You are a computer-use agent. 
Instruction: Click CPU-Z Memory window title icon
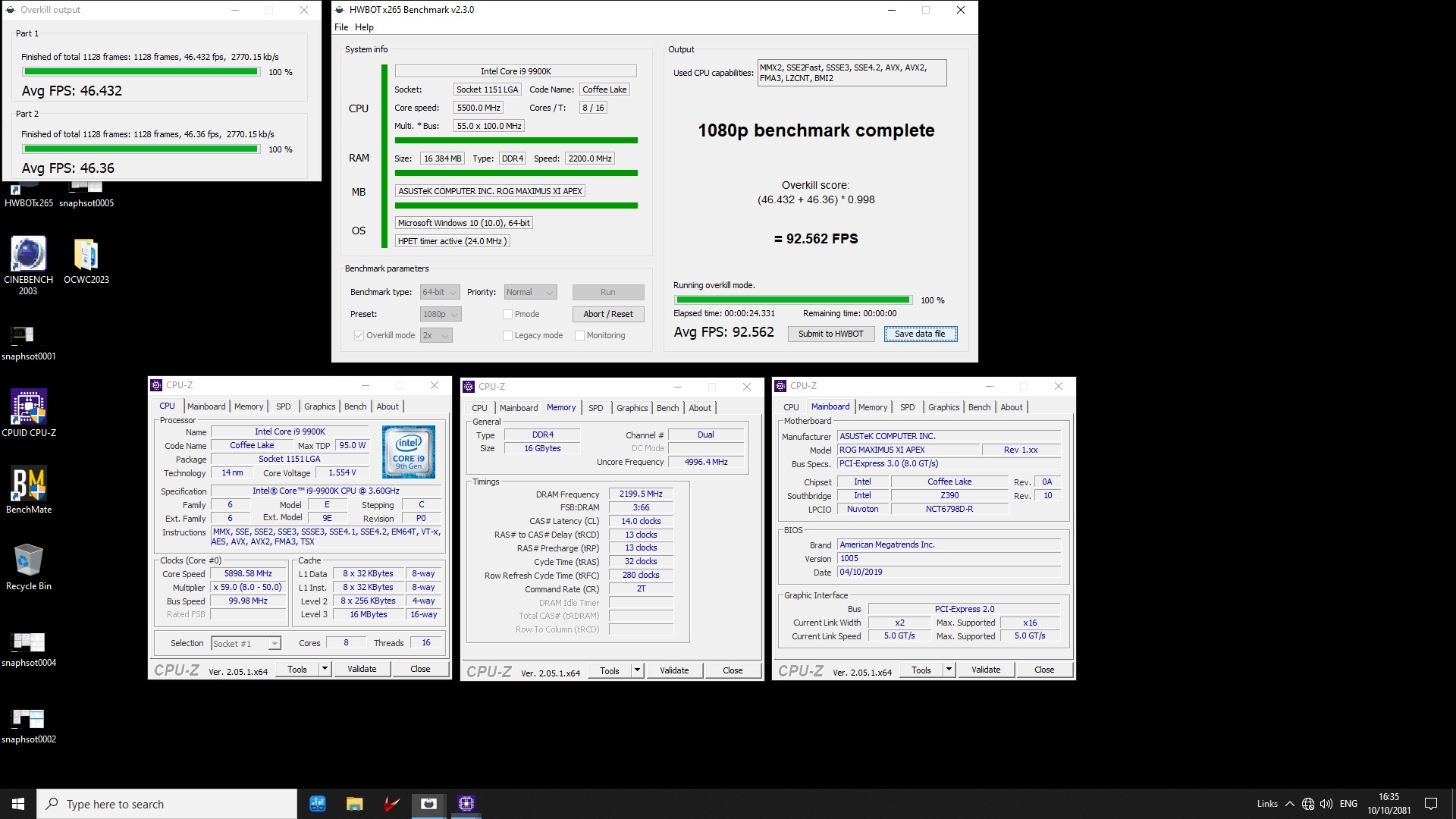[x=469, y=387]
